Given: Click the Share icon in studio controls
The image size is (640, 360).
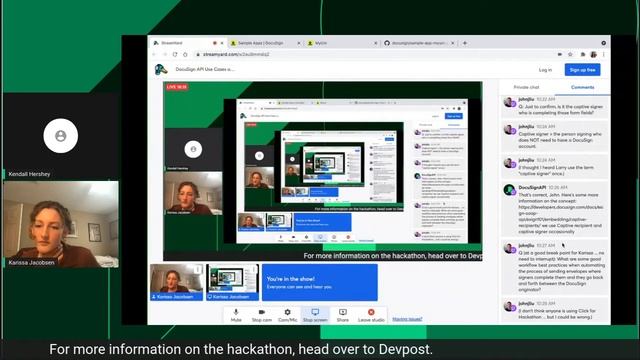Looking at the screenshot, I should click(x=342, y=312).
